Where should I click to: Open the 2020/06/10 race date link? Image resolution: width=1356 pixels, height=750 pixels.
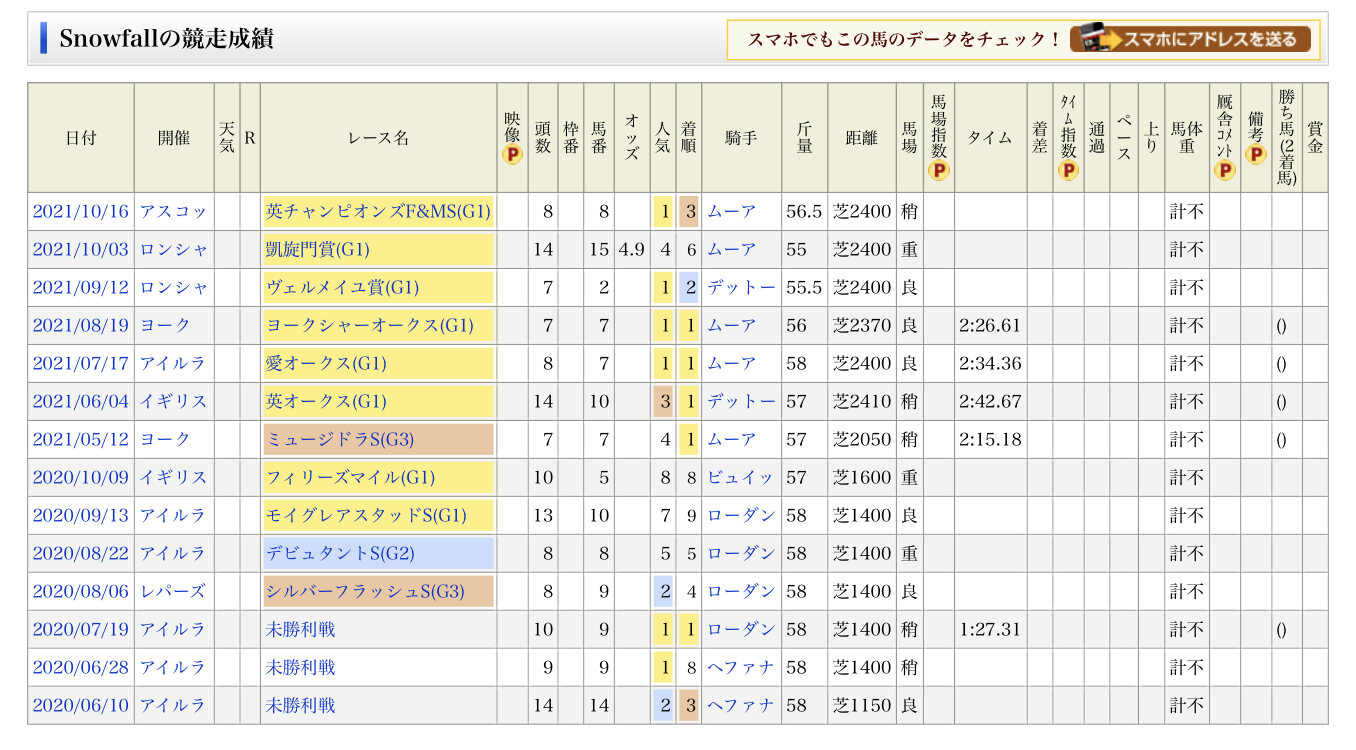[81, 706]
